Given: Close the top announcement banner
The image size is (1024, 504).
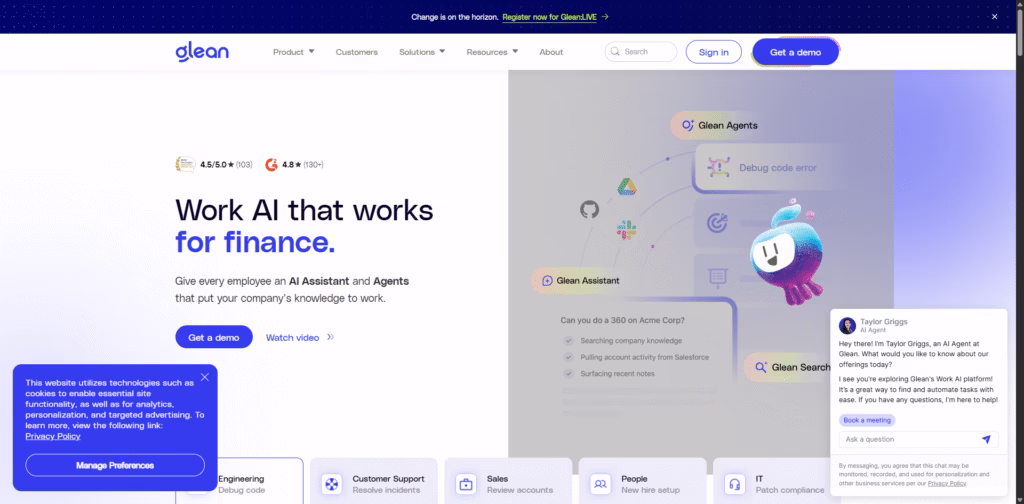Looking at the screenshot, I should [x=993, y=16].
